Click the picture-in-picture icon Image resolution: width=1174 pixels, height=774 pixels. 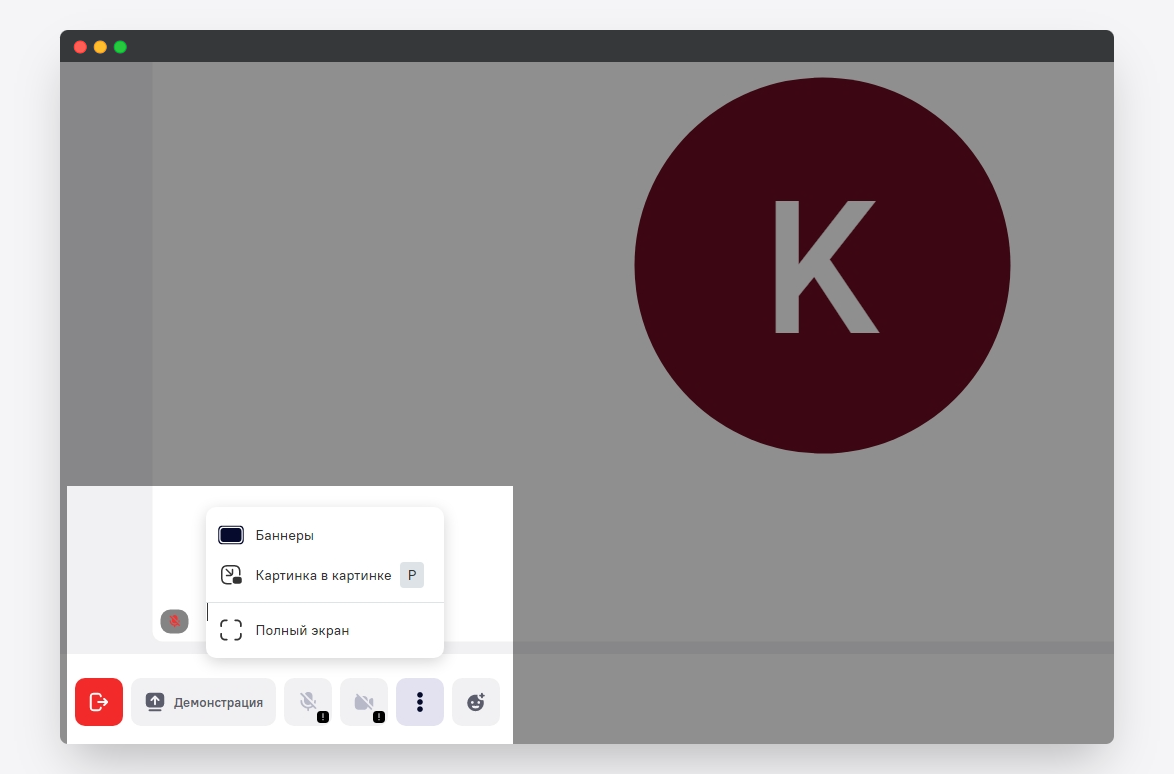click(231, 575)
